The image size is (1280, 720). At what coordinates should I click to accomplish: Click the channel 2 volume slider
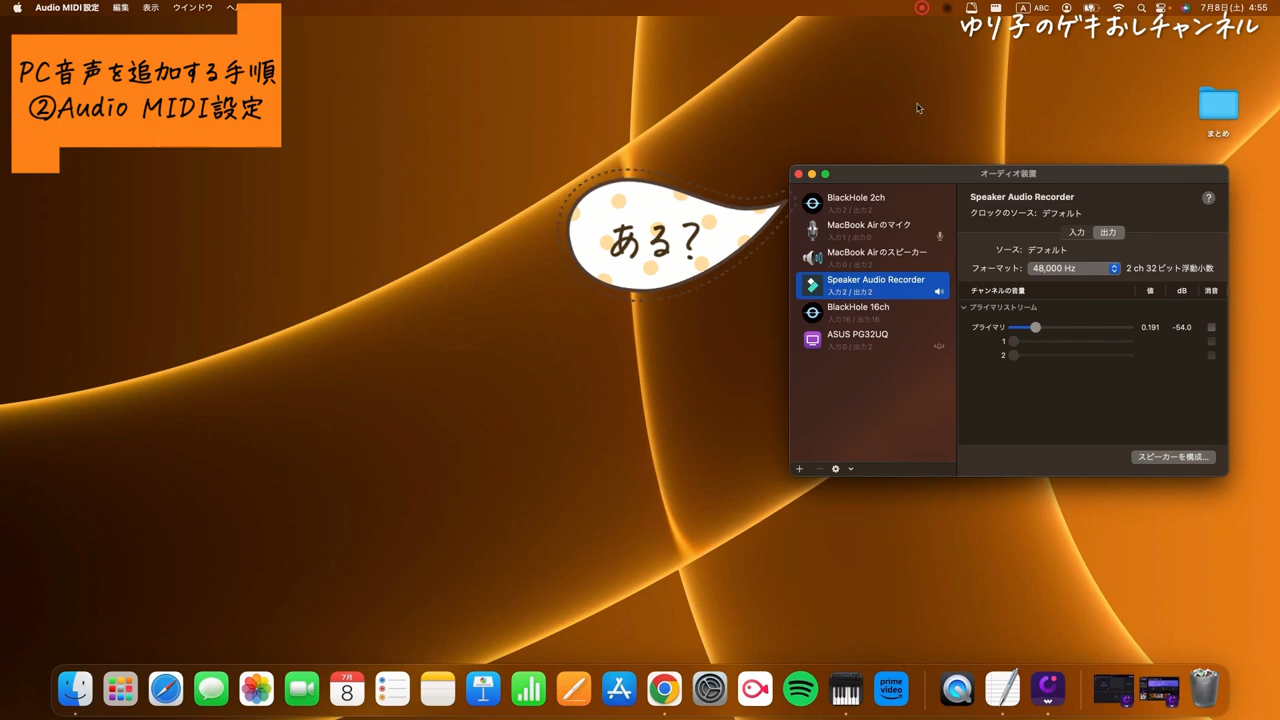(x=1071, y=355)
